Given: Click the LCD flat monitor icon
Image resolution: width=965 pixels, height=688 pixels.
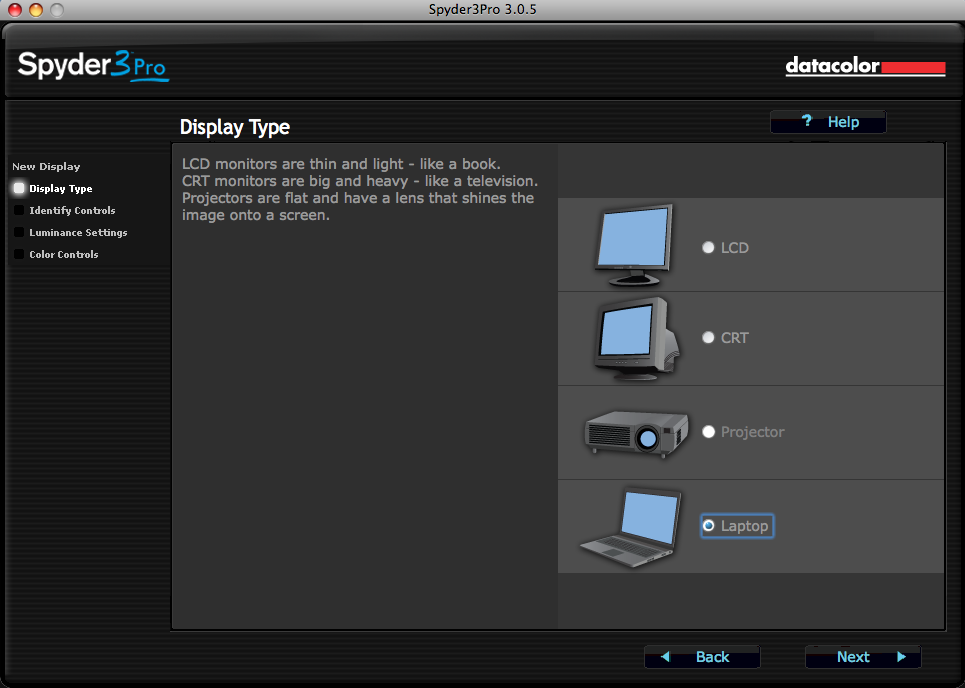Looking at the screenshot, I should click(633, 245).
